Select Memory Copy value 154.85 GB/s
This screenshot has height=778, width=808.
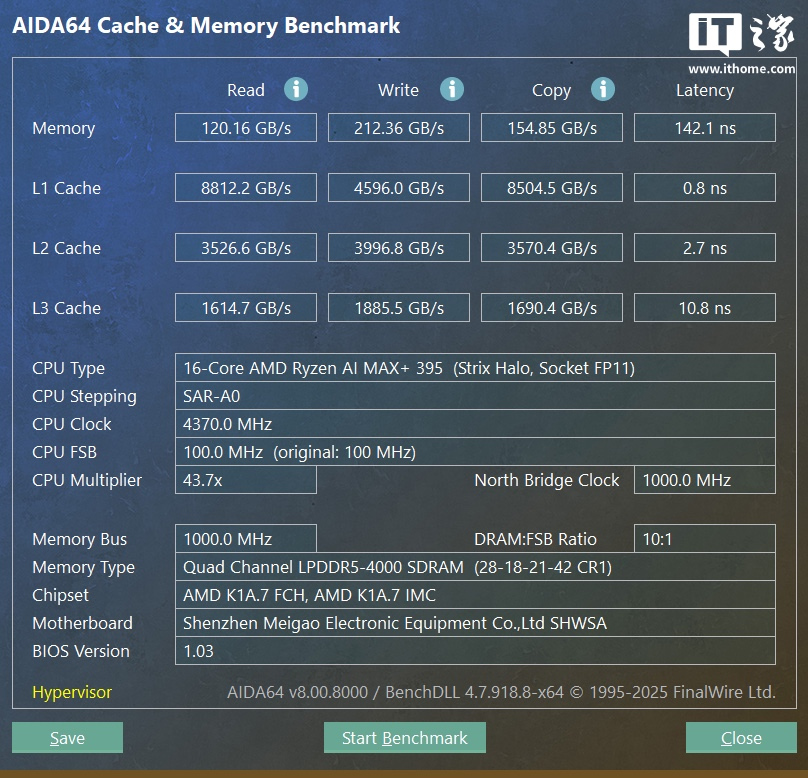tap(552, 128)
